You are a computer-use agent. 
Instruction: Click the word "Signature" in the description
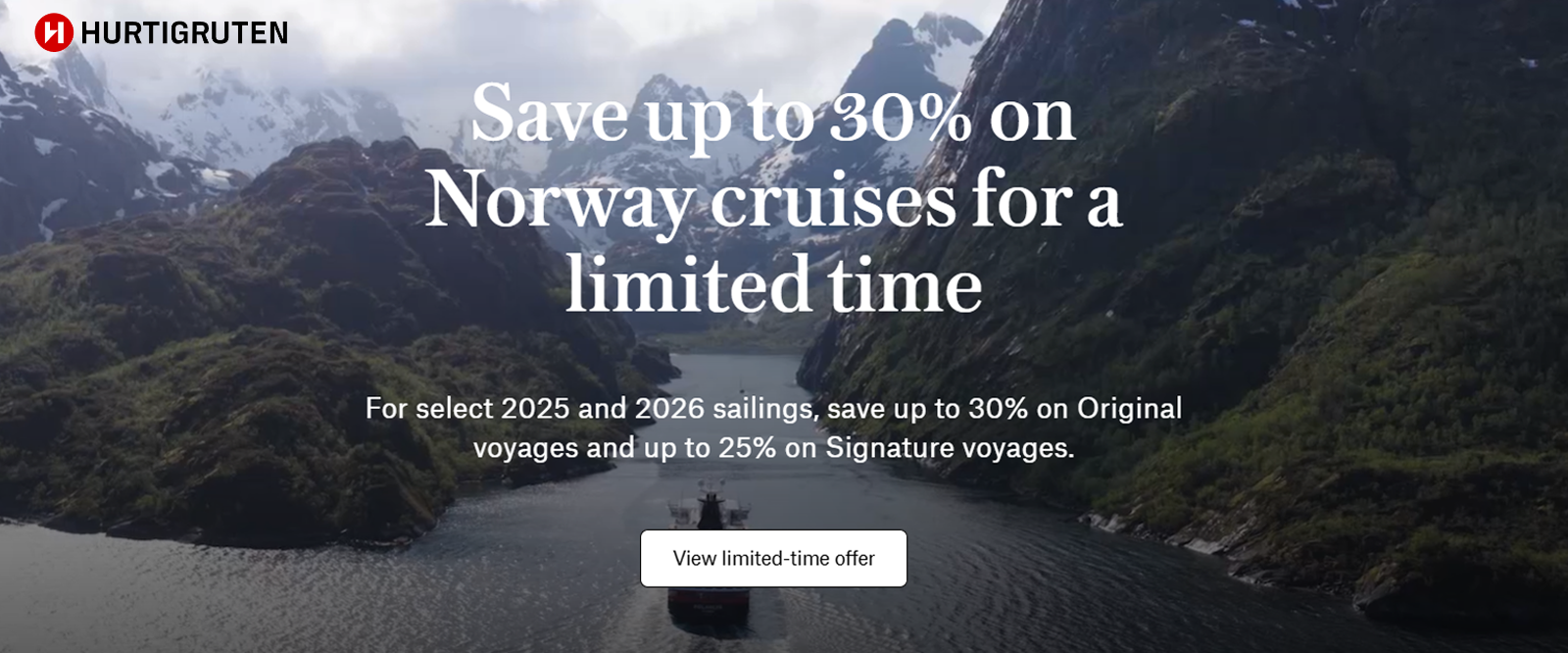889,448
